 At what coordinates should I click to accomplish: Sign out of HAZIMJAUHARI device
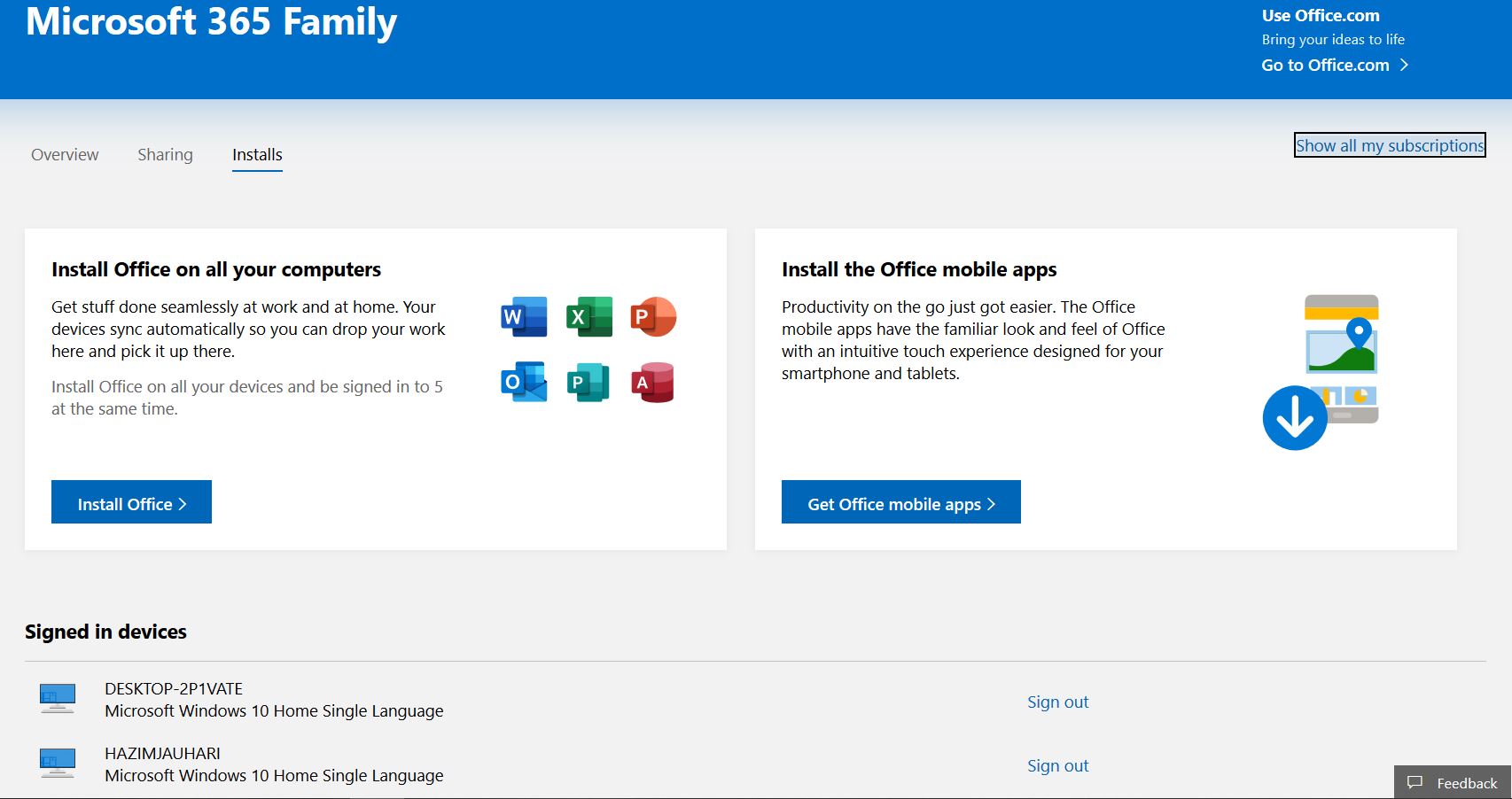(x=1057, y=765)
